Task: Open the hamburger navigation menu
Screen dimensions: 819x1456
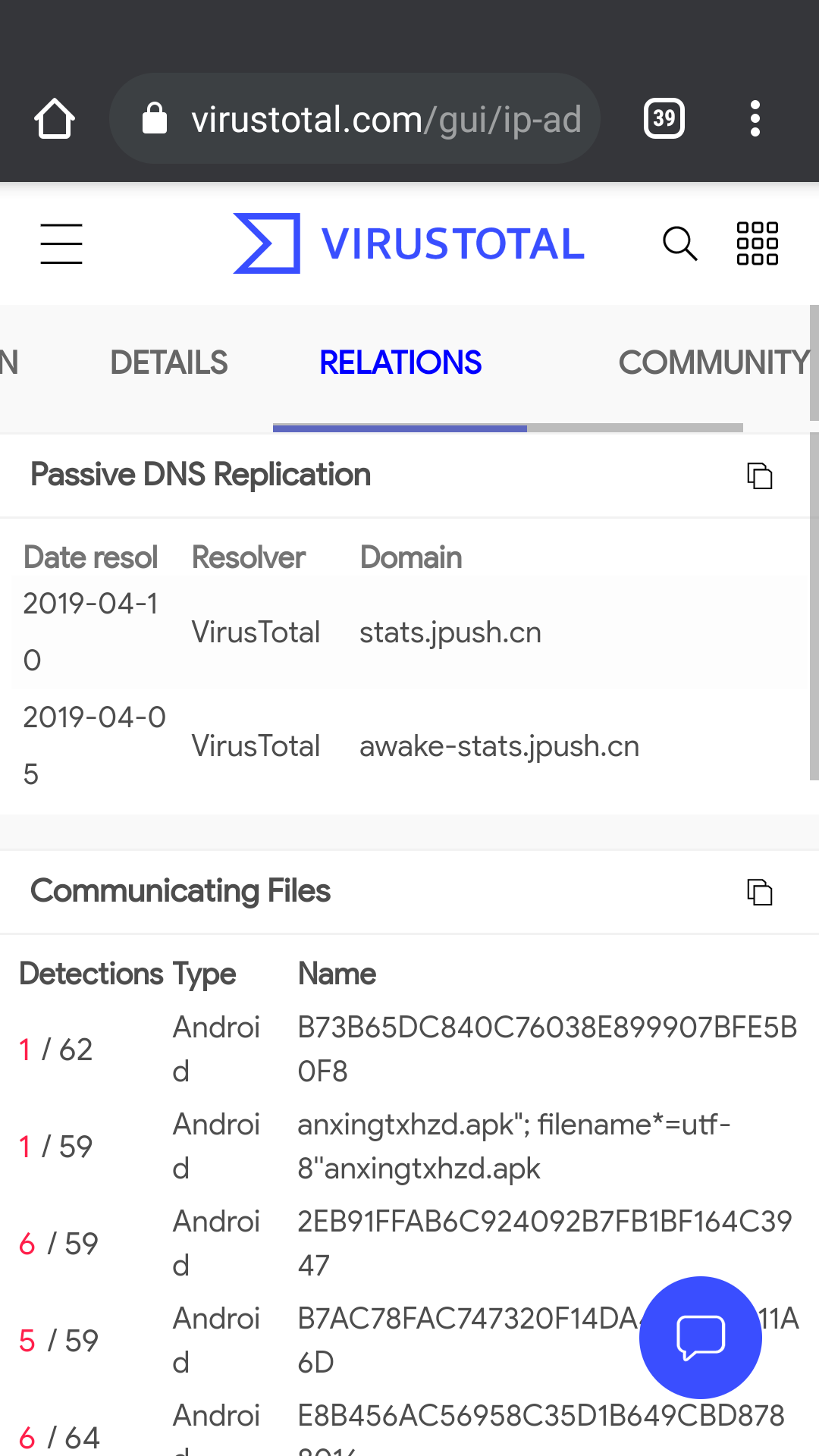Action: point(61,243)
